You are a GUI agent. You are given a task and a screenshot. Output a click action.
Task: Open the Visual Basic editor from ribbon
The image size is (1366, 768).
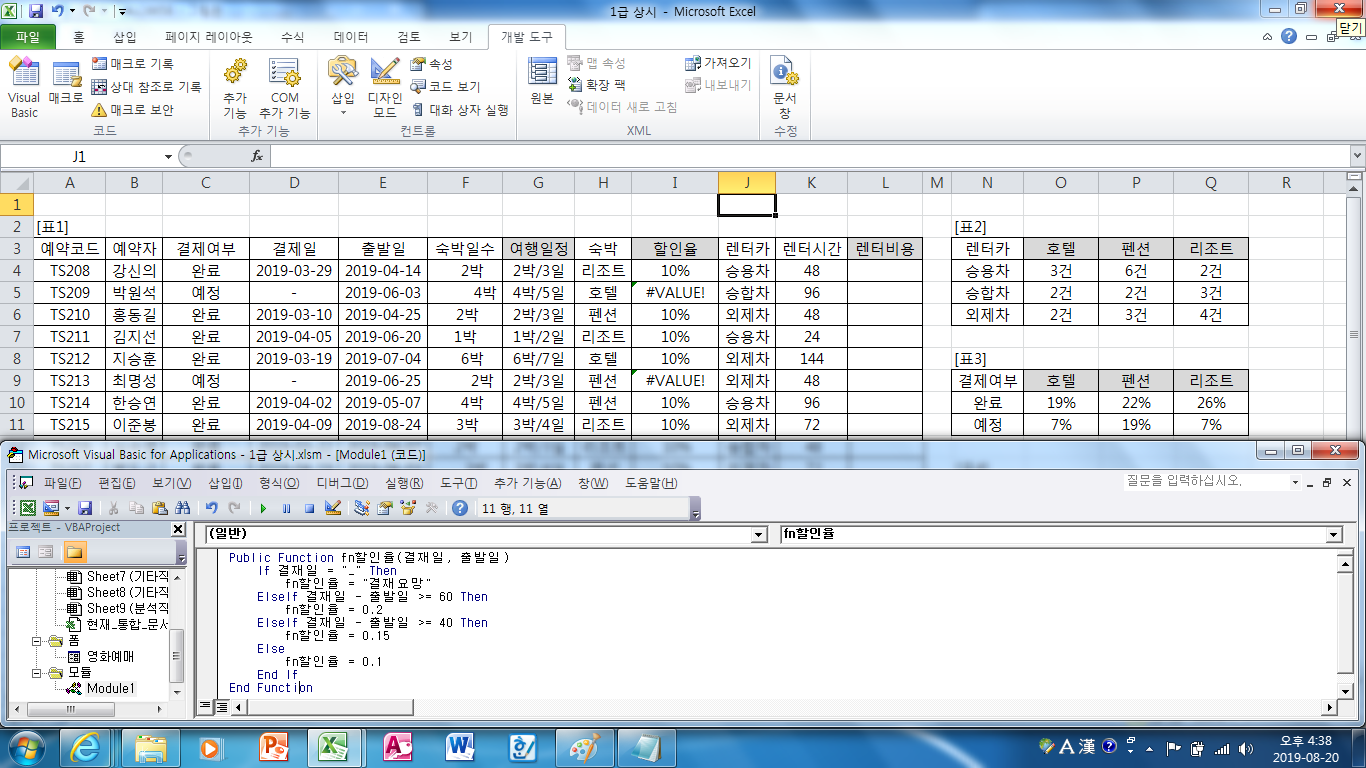(24, 88)
